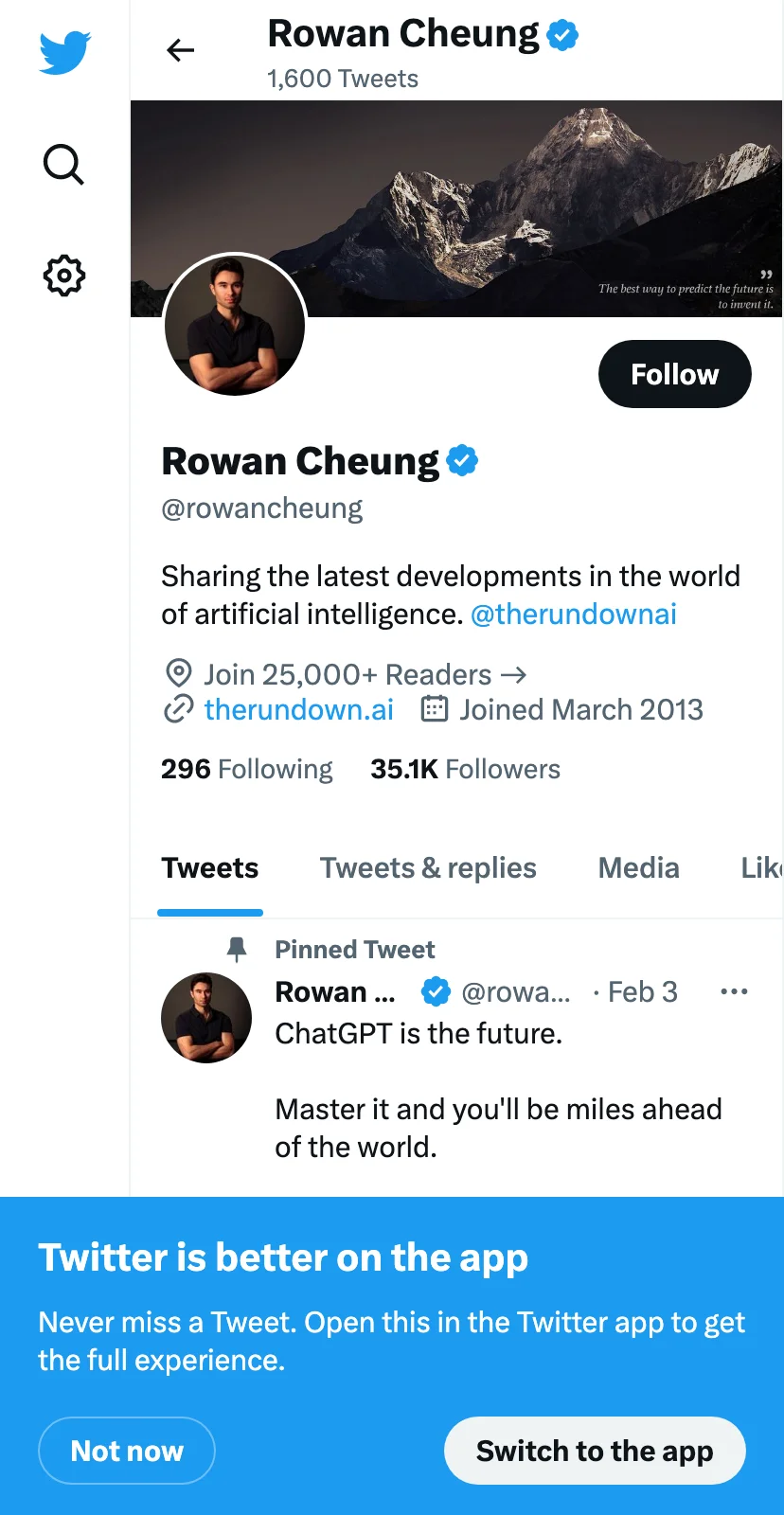Visit the therundown.ai website link

pyautogui.click(x=298, y=709)
